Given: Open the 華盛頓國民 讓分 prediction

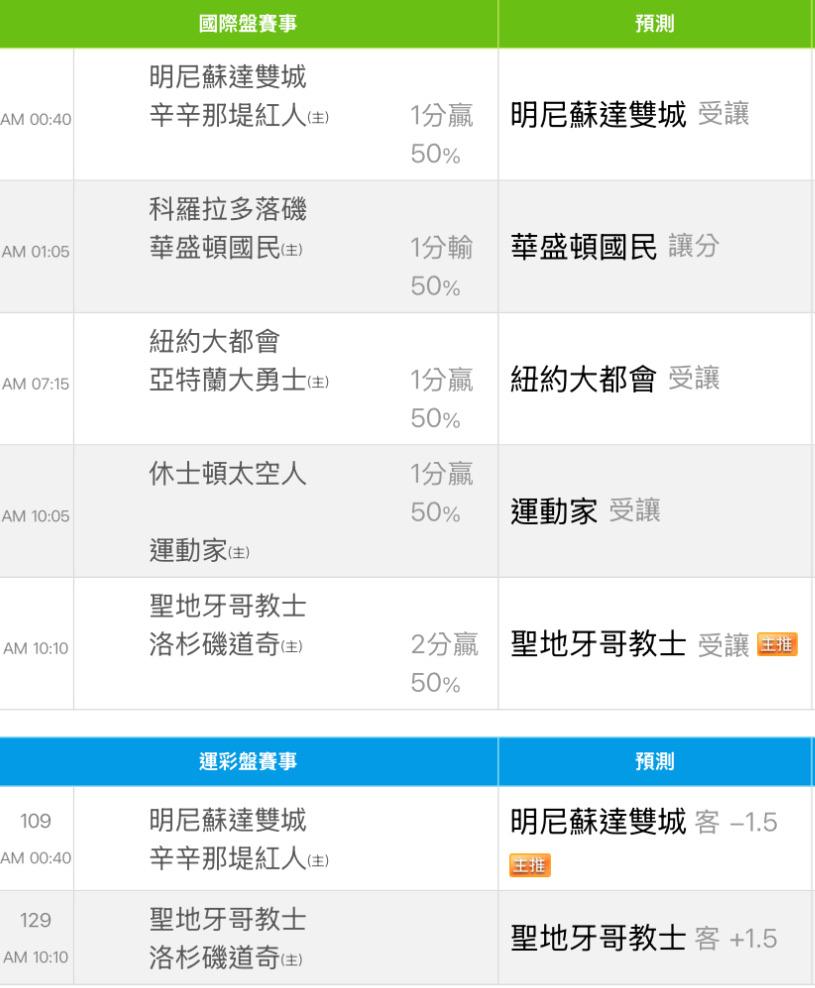Looking at the screenshot, I should [615, 246].
